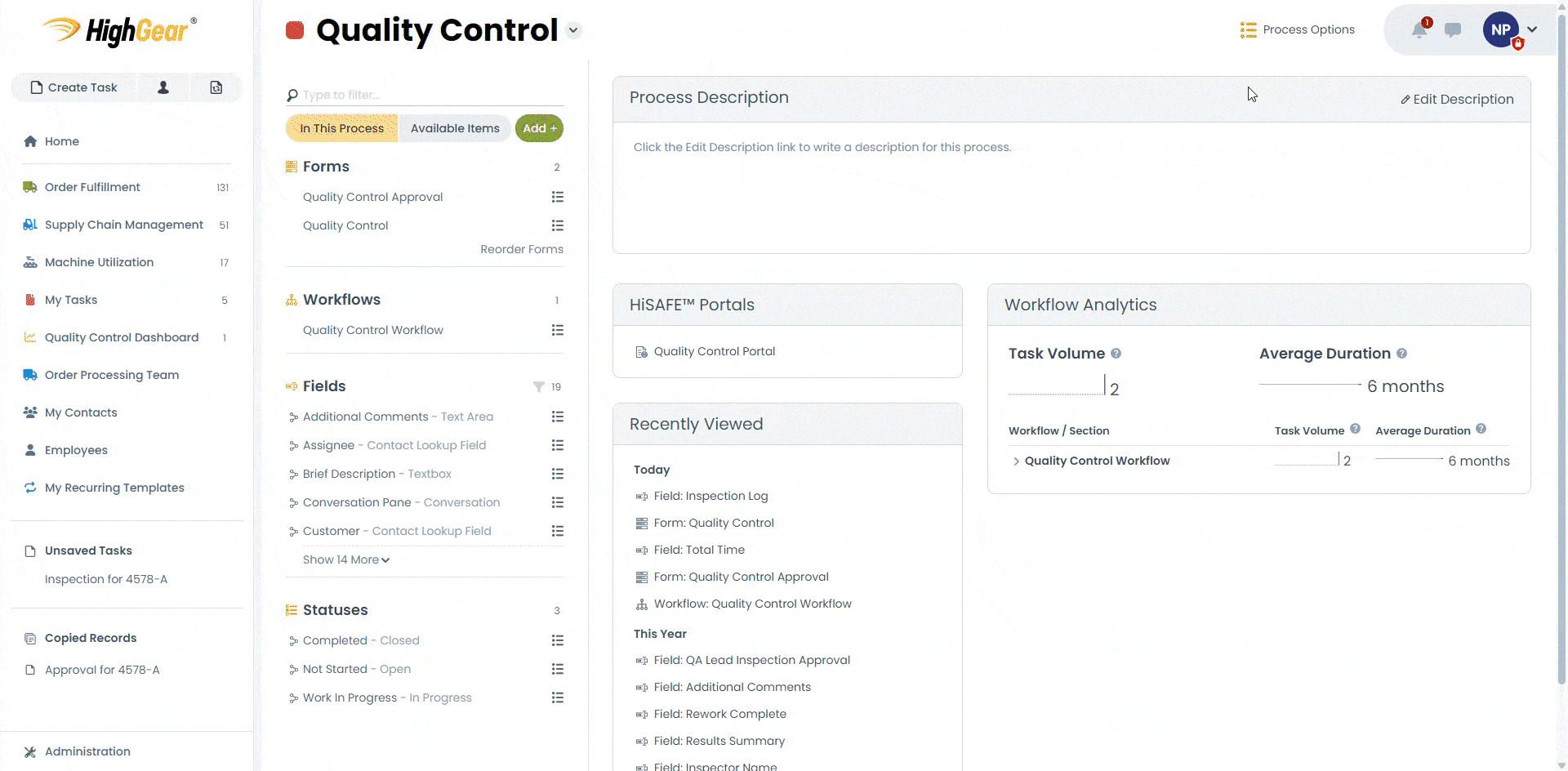
Task: Open the Process Options menu
Action: coord(1297,29)
